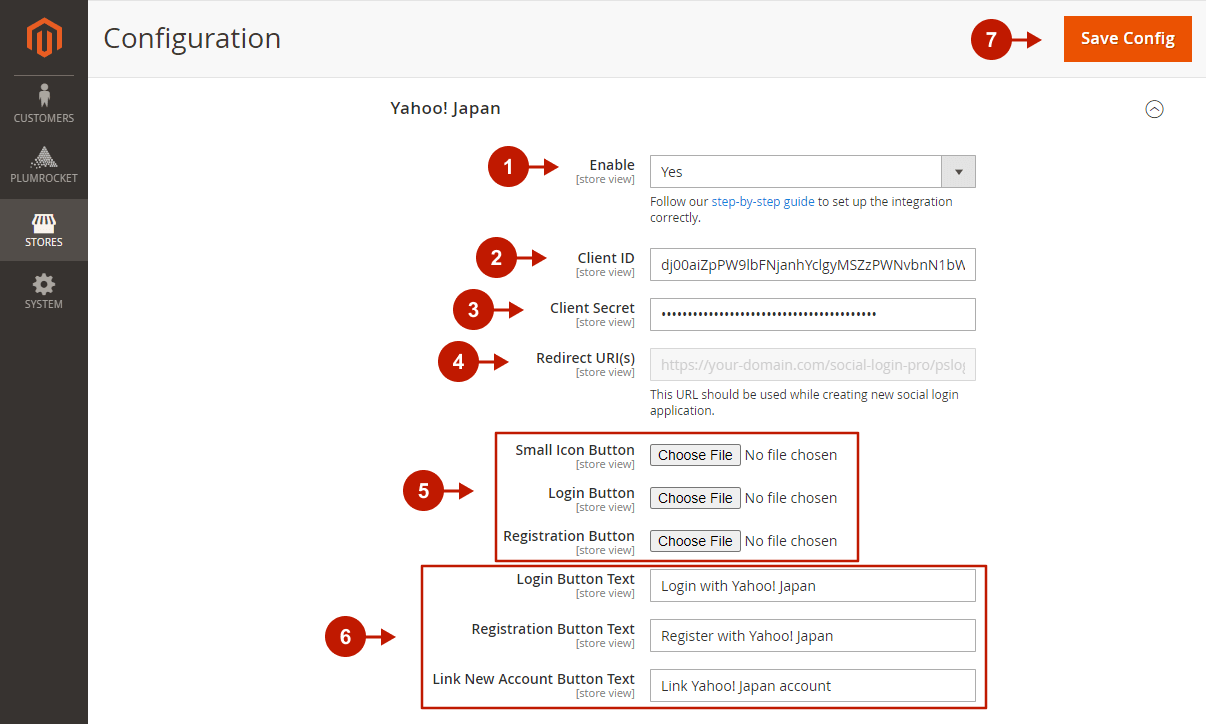Click the Enable field label
The image size is (1206, 724).
(612, 165)
